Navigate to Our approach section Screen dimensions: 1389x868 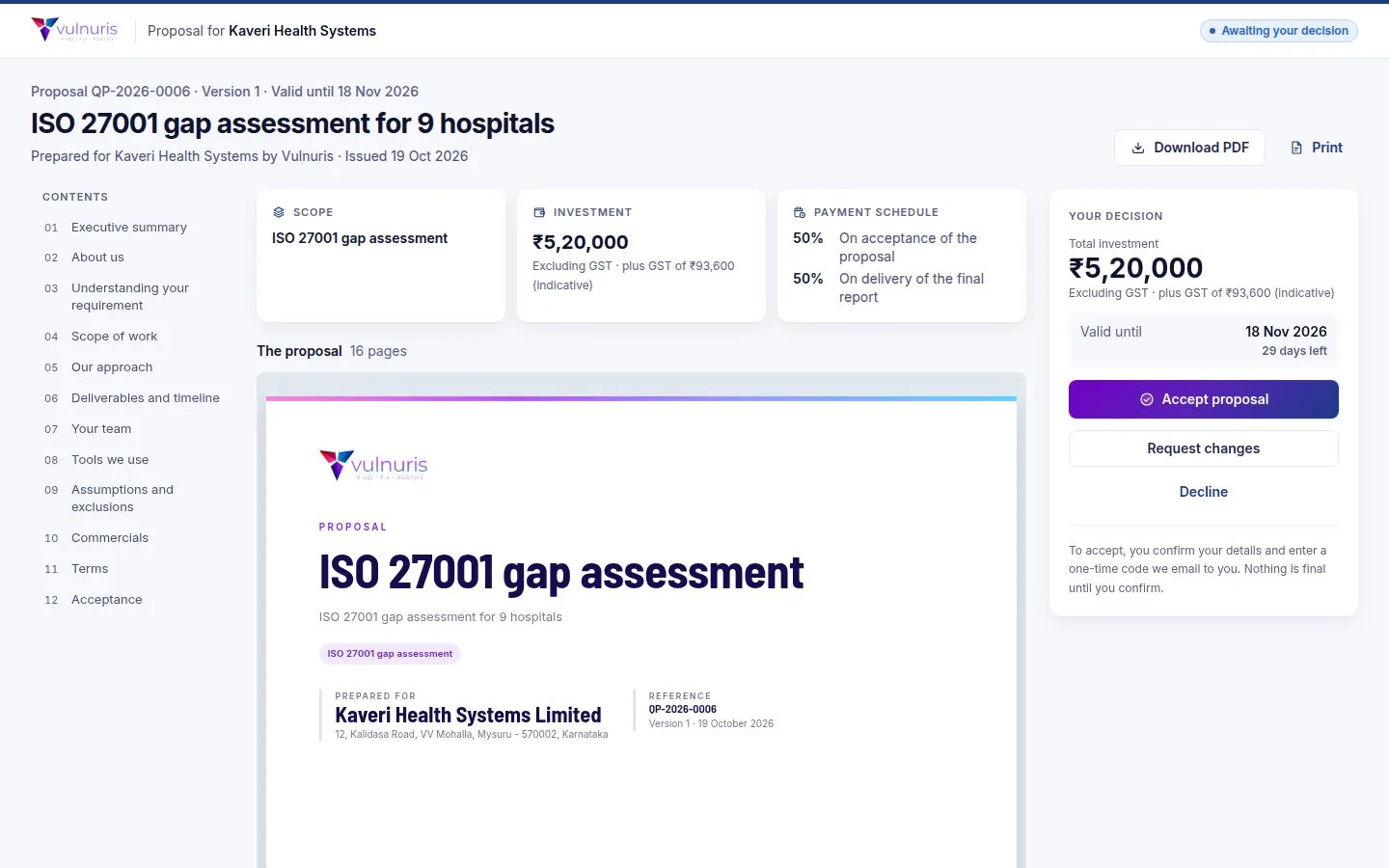coord(112,367)
